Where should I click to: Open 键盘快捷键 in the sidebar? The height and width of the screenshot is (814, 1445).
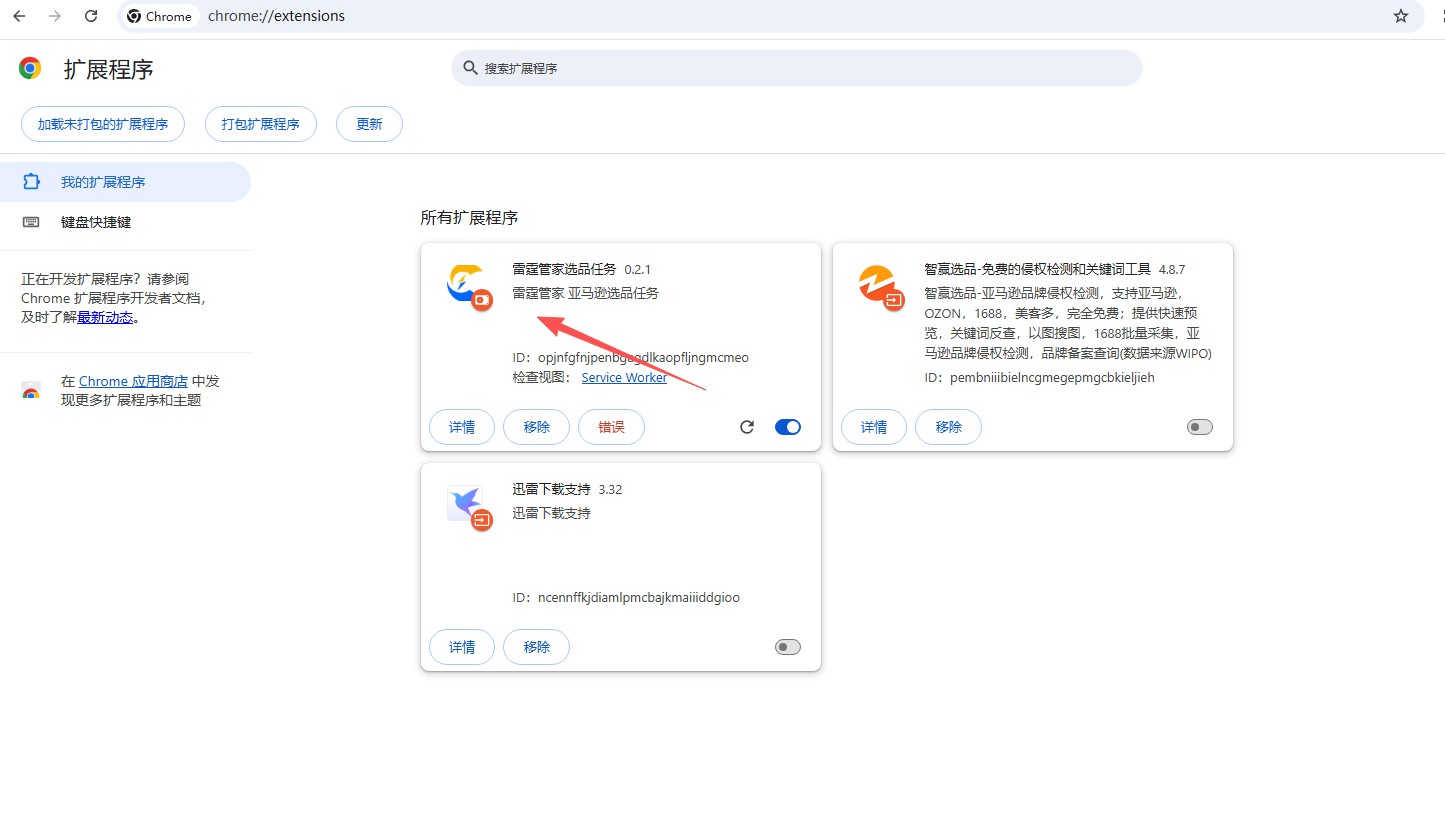click(x=96, y=222)
